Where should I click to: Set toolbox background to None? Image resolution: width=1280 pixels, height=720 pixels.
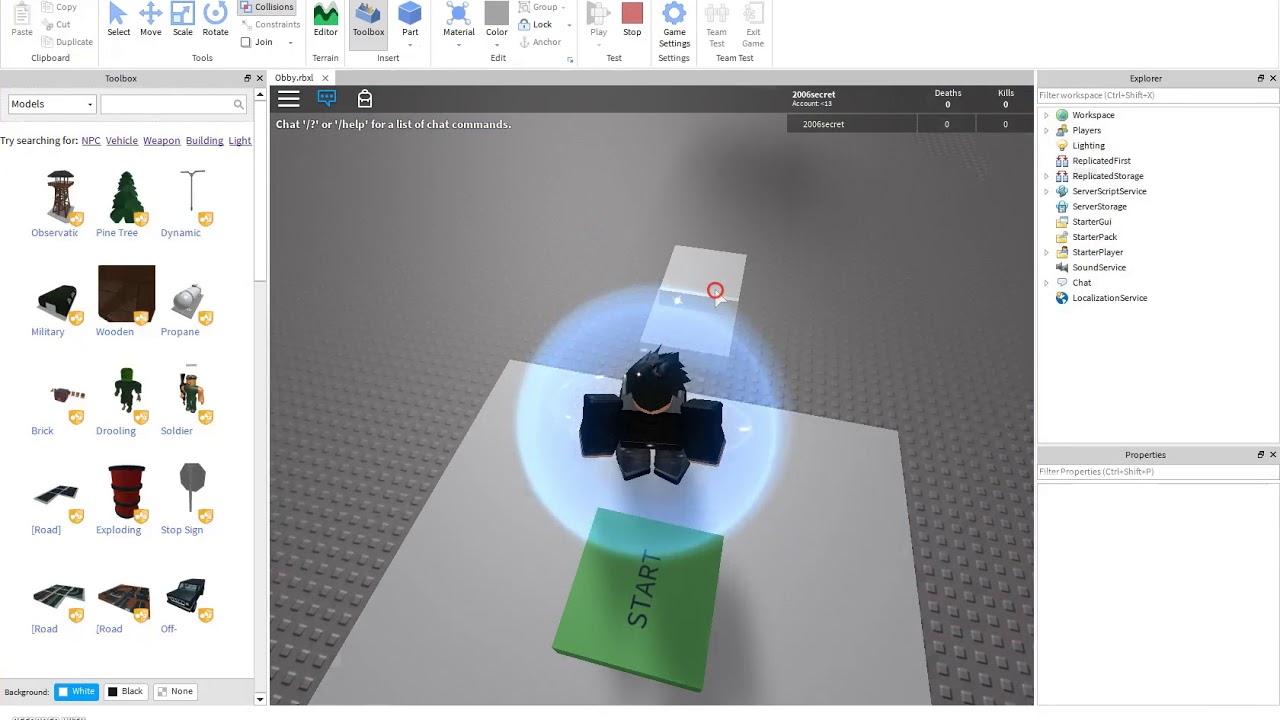click(x=174, y=691)
